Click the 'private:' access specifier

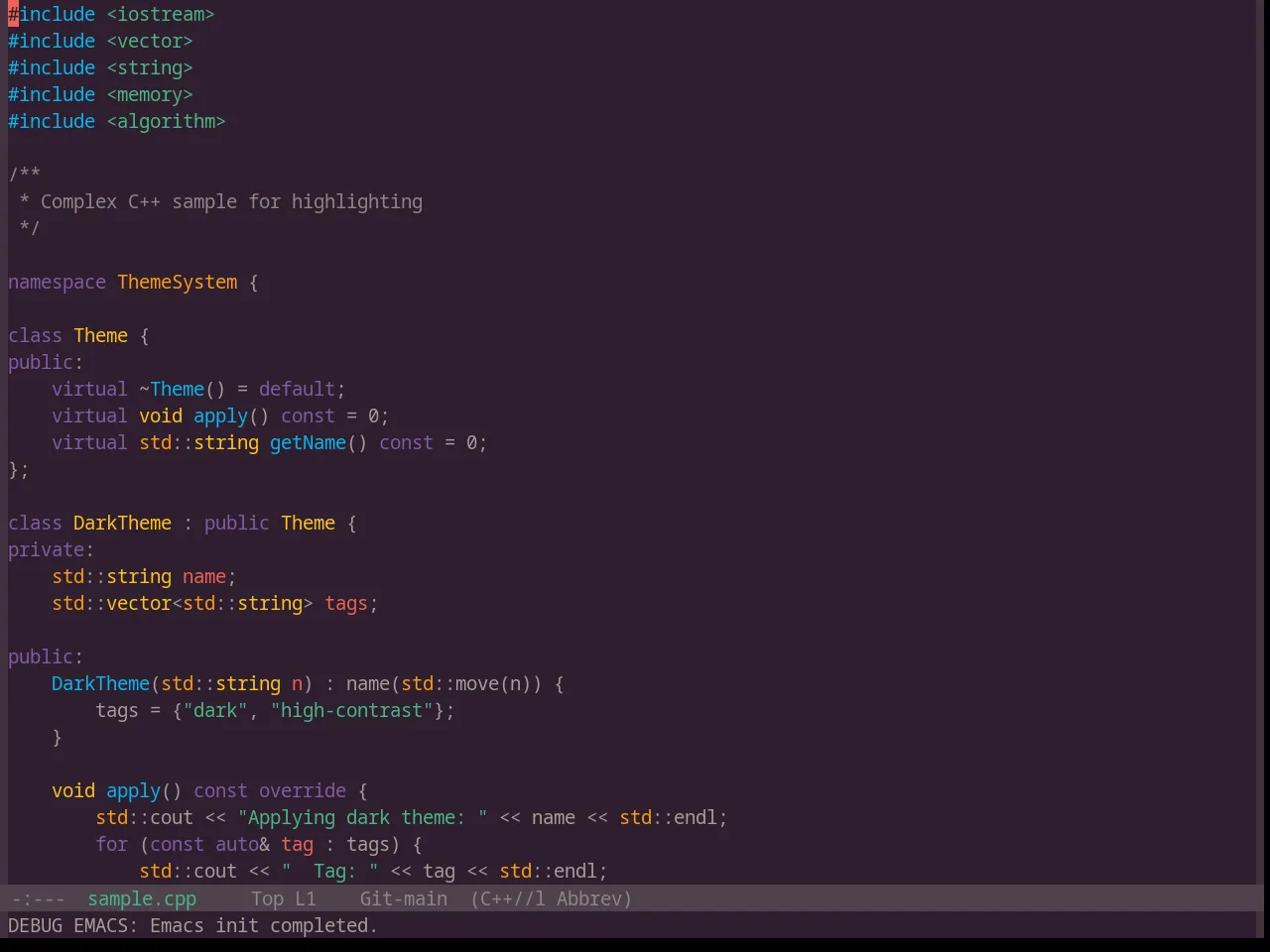pos(51,549)
